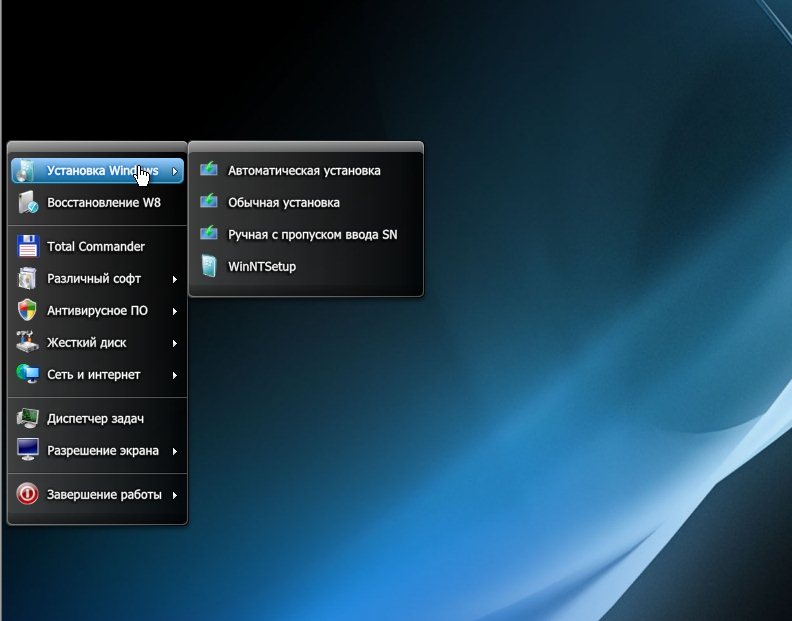
Task: Click the Жесткий диск drive icon
Action: click(28, 343)
